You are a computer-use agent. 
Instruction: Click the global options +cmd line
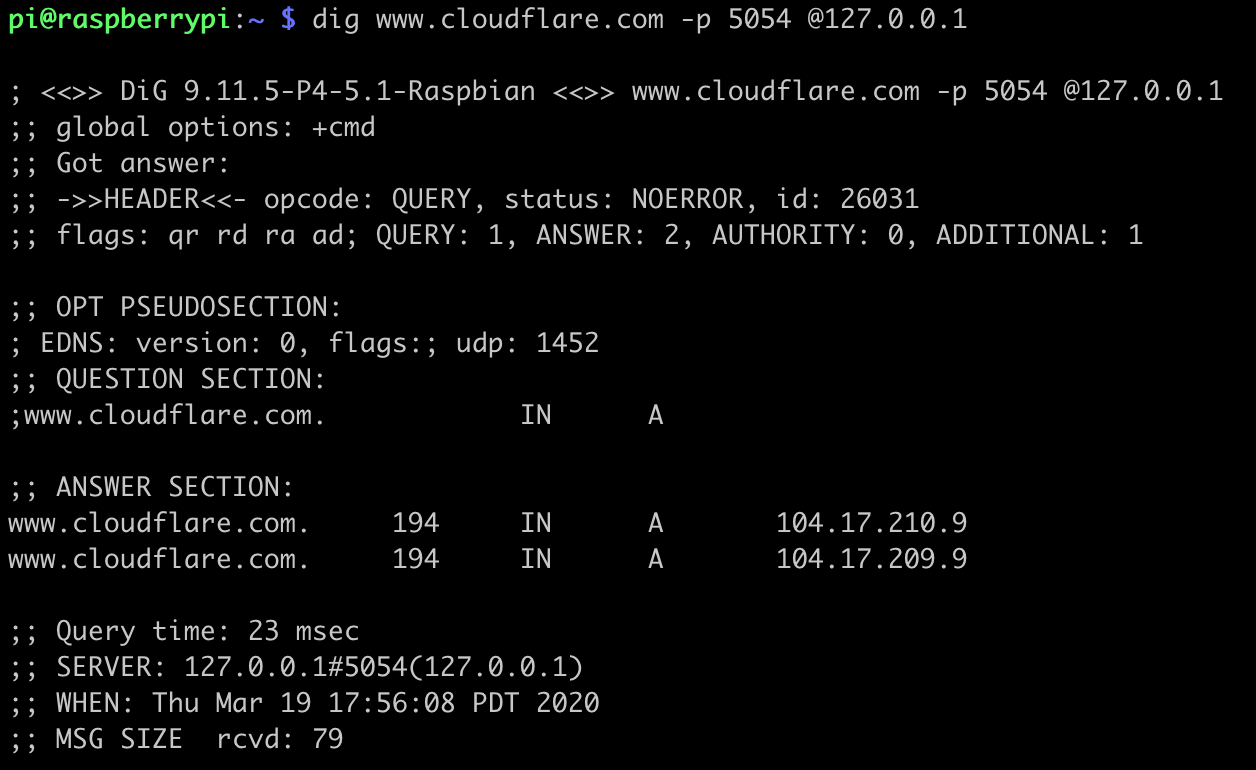pos(193,128)
